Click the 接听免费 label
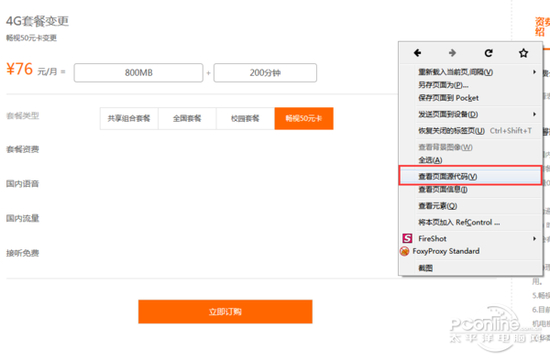 click(22, 253)
